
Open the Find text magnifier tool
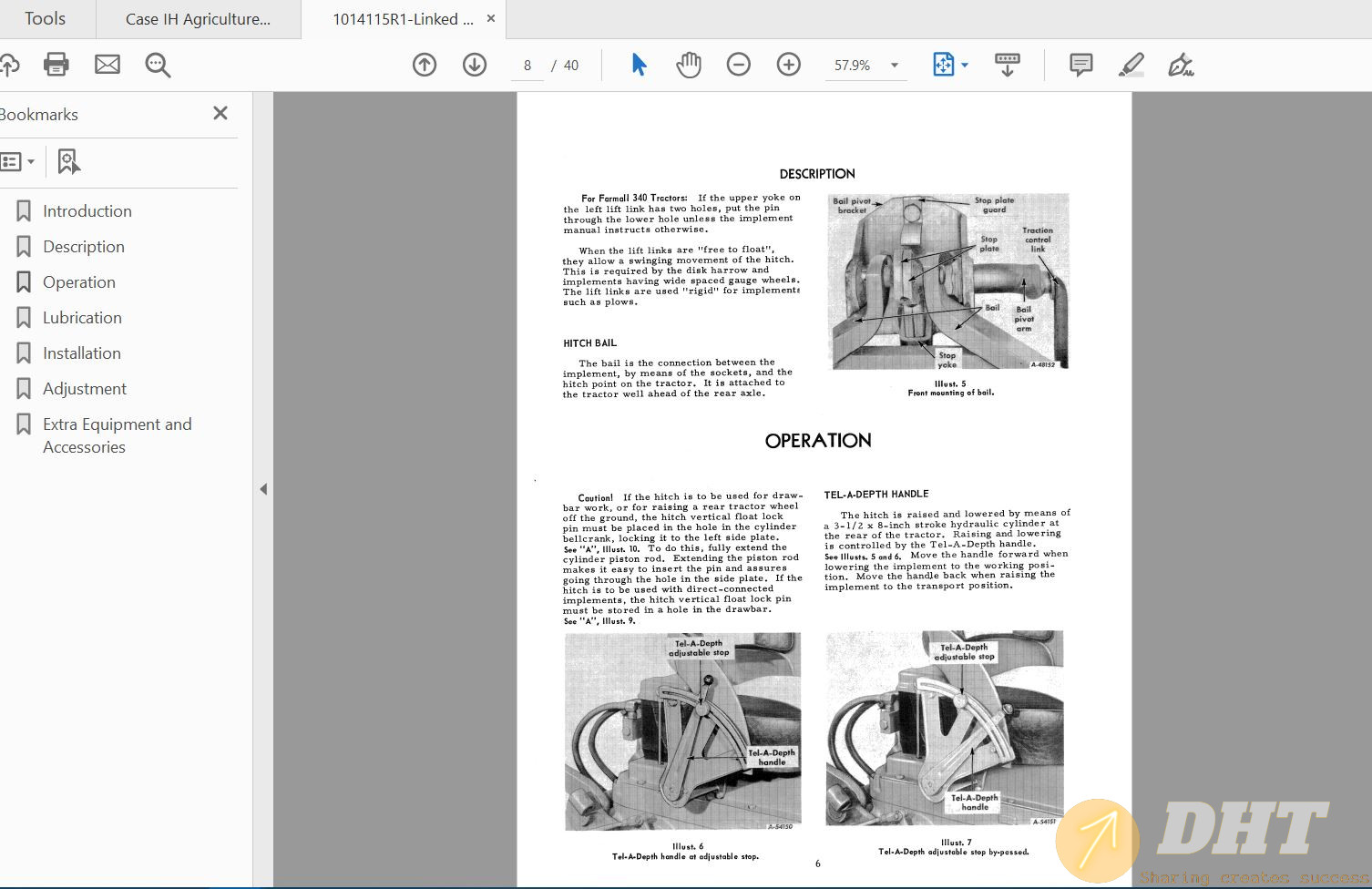158,65
